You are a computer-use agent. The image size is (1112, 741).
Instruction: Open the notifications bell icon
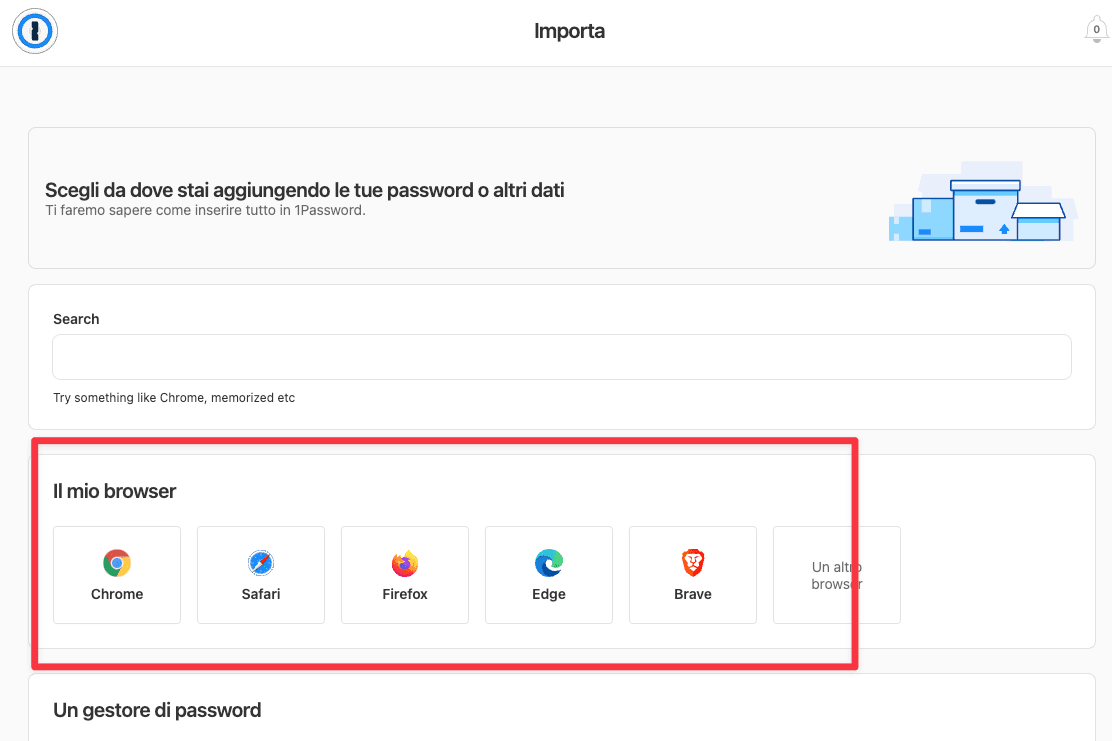pos(1096,30)
